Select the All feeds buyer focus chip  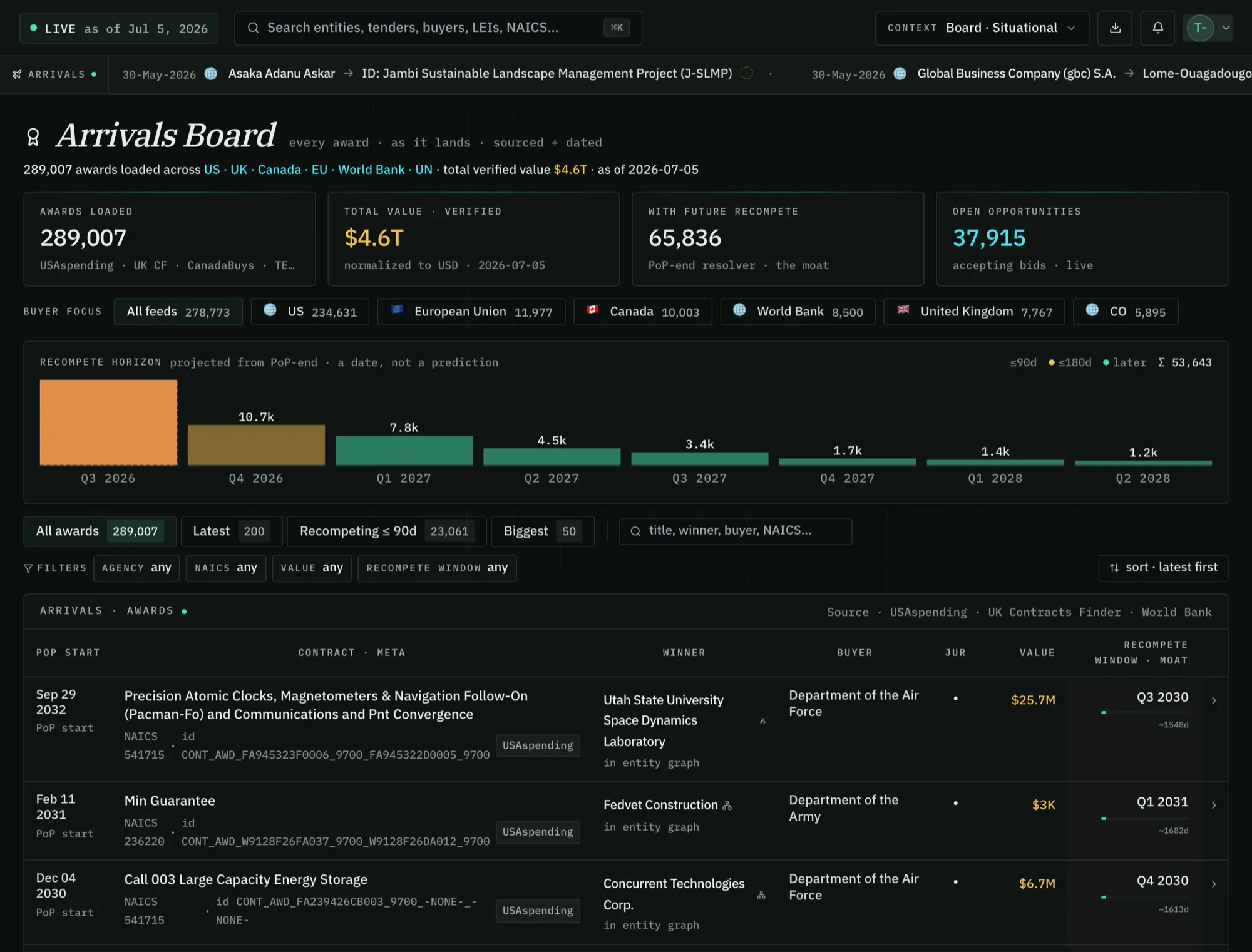pyautogui.click(x=178, y=312)
